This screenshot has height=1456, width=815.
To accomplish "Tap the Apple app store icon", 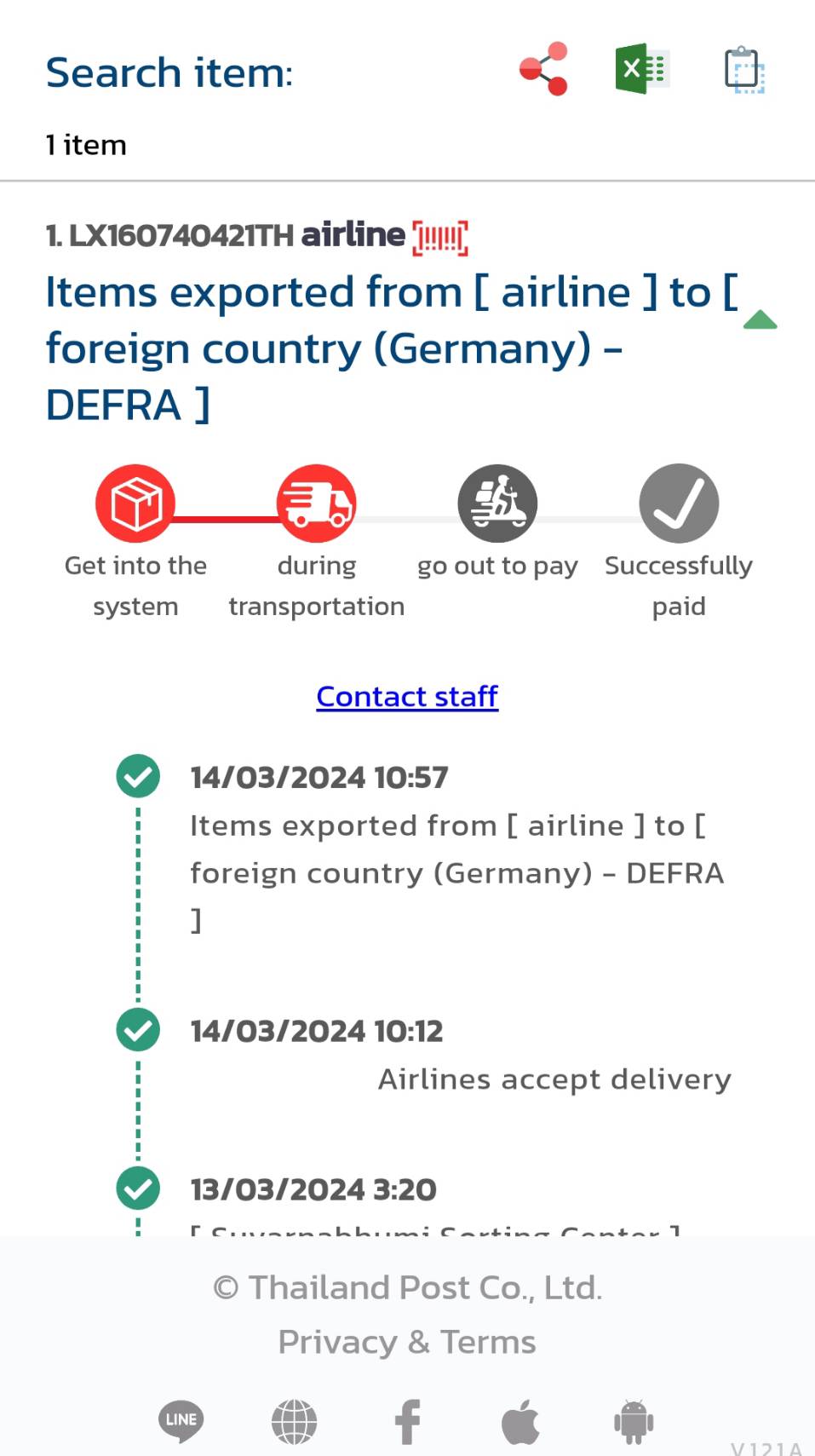I will tap(520, 1422).
